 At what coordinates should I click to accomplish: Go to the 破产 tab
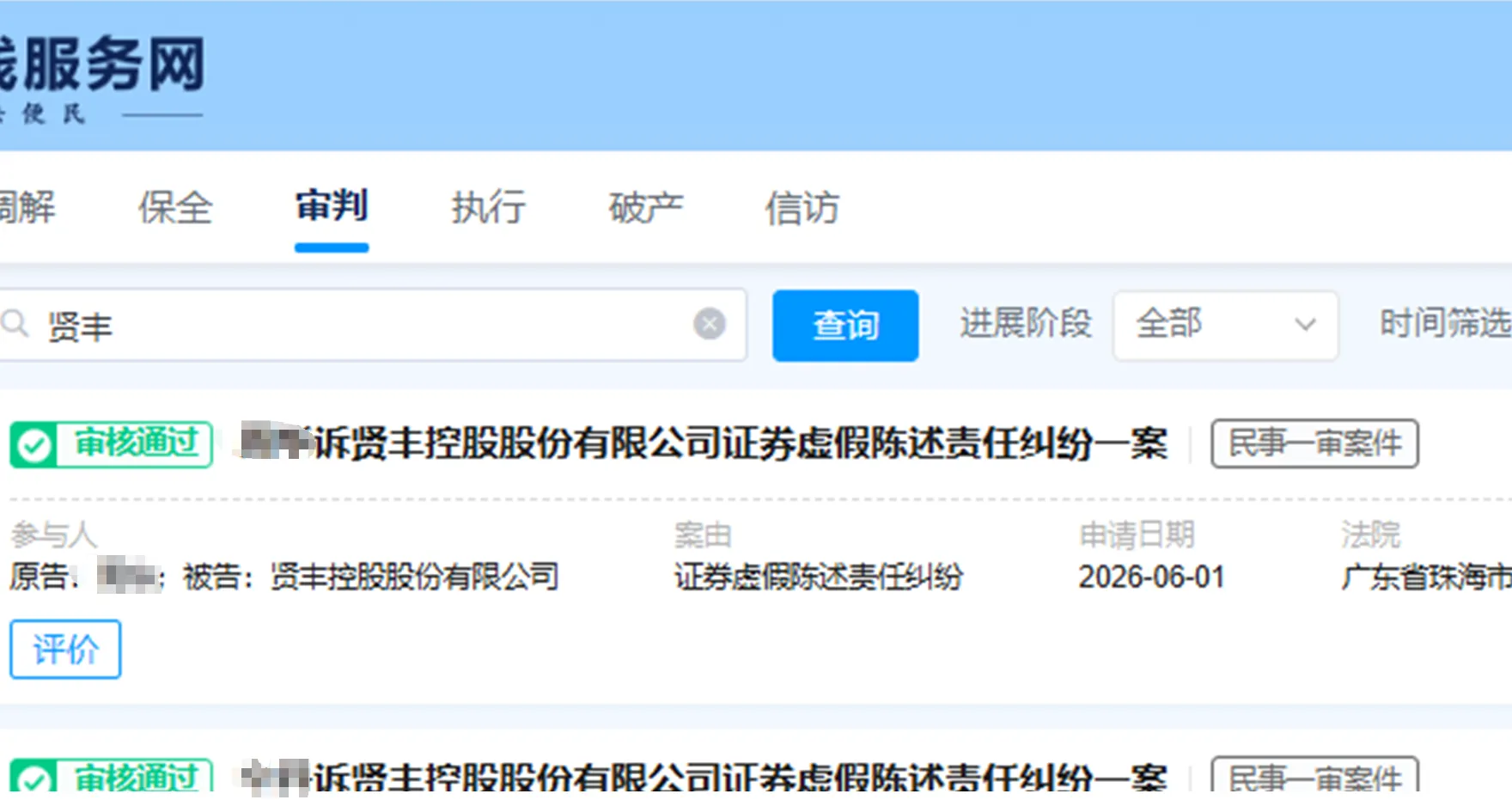pyautogui.click(x=645, y=208)
